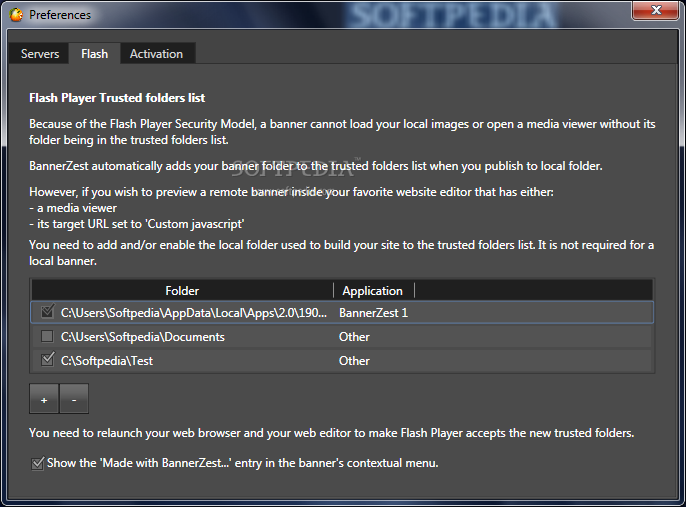
Task: Enable the C:\Users\Softpedia\Documents folder checkbox
Action: pyautogui.click(x=47, y=336)
